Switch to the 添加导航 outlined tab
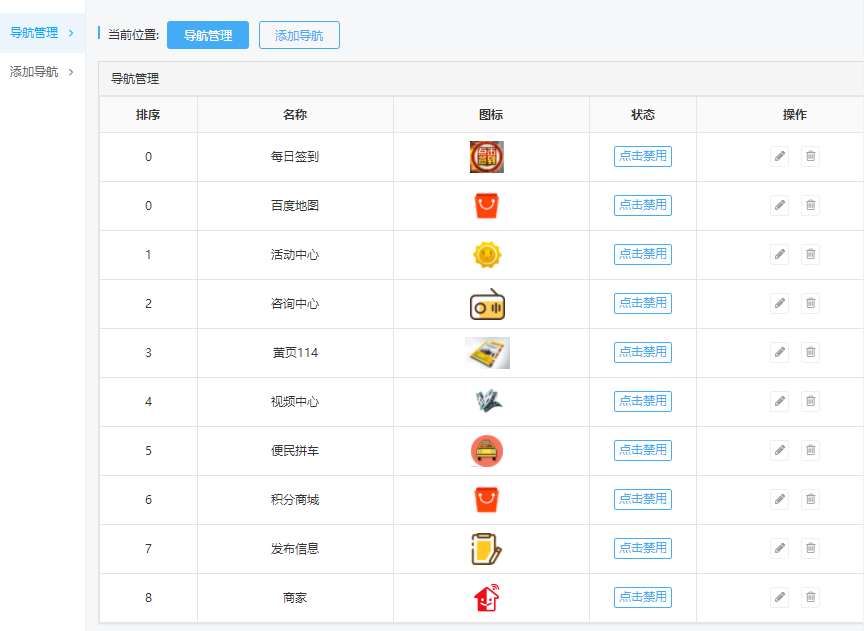This screenshot has height=631, width=864. [299, 35]
